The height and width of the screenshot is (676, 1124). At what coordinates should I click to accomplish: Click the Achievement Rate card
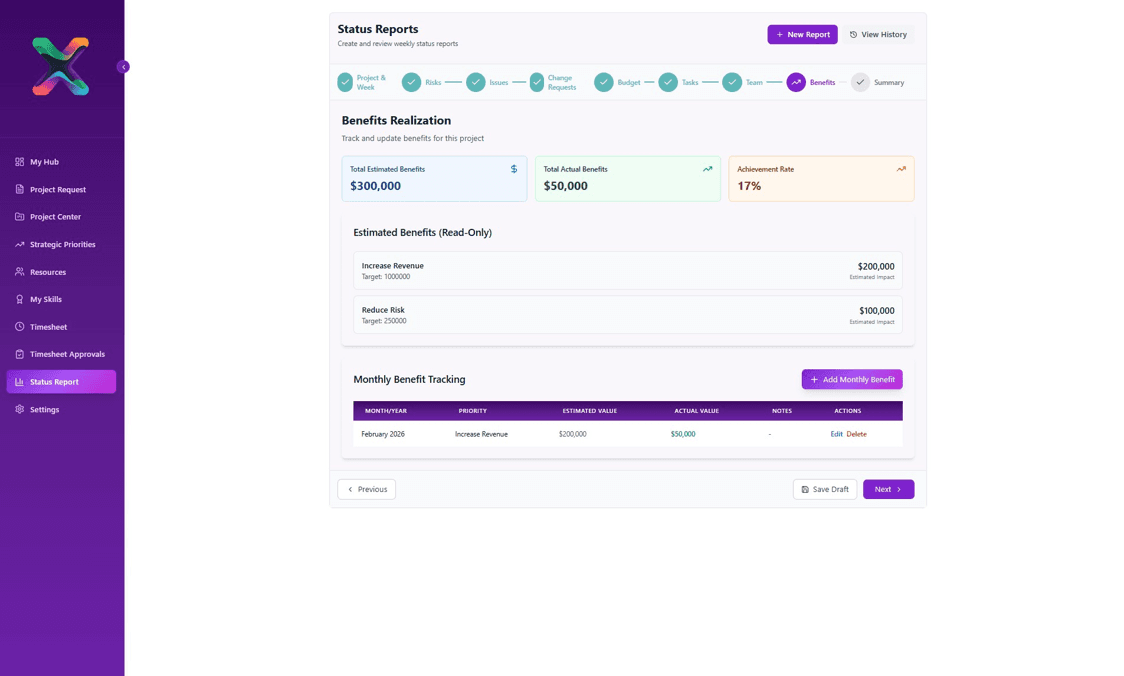click(x=821, y=178)
